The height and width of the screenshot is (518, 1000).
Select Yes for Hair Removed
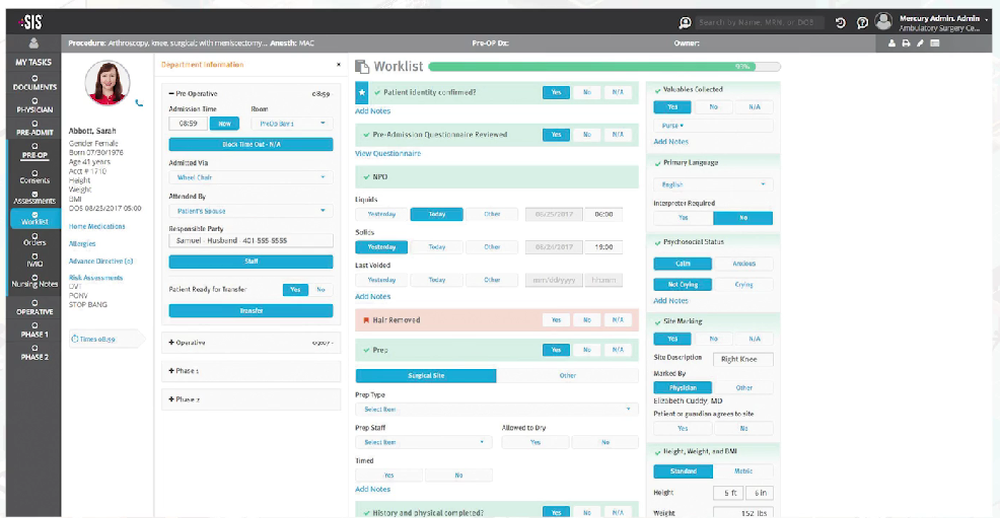pos(556,320)
